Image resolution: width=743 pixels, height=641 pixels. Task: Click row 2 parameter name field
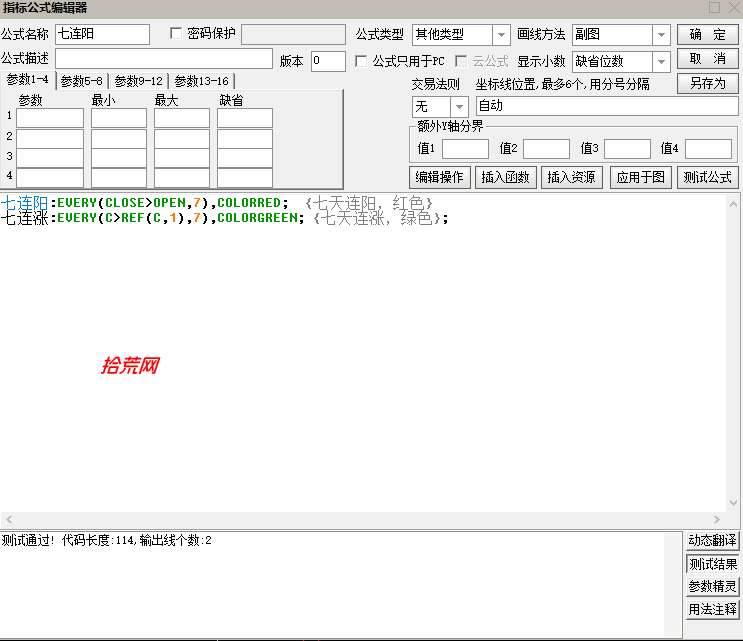50,138
